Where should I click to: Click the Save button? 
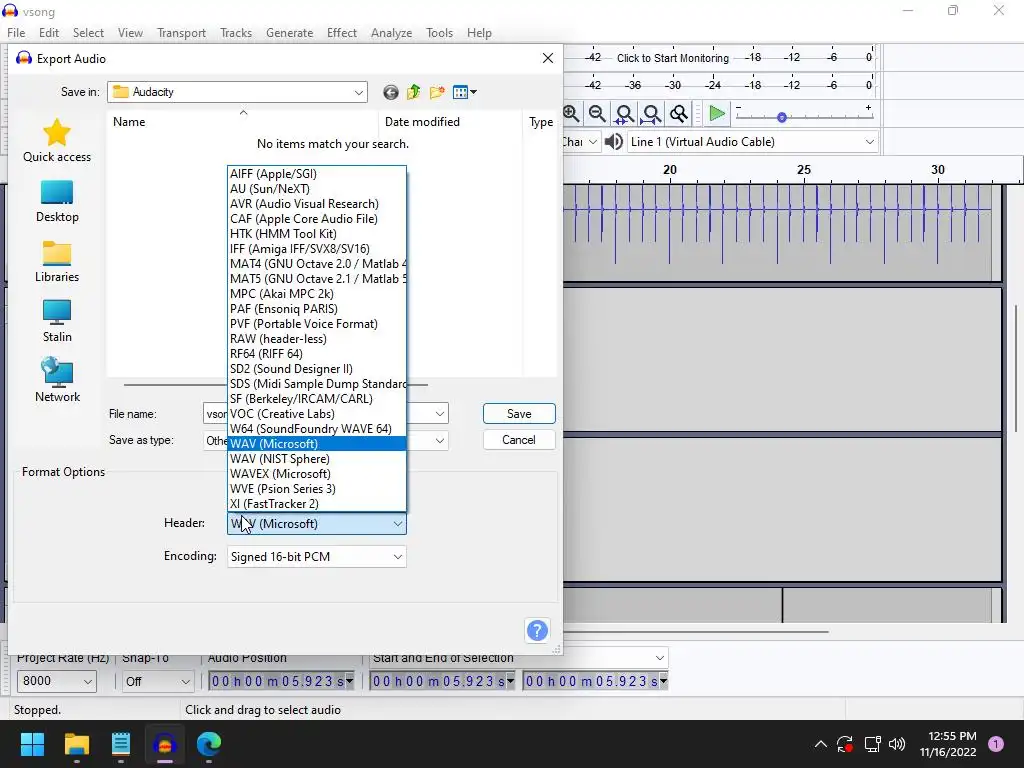click(519, 413)
